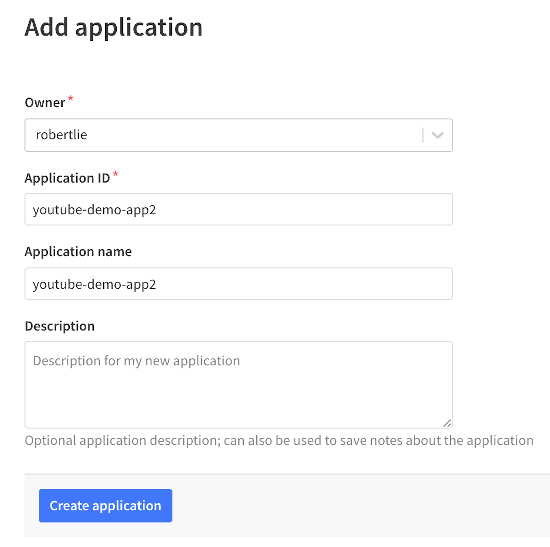Click the red asterisk next to Owner
550x547 pixels.
[71, 98]
